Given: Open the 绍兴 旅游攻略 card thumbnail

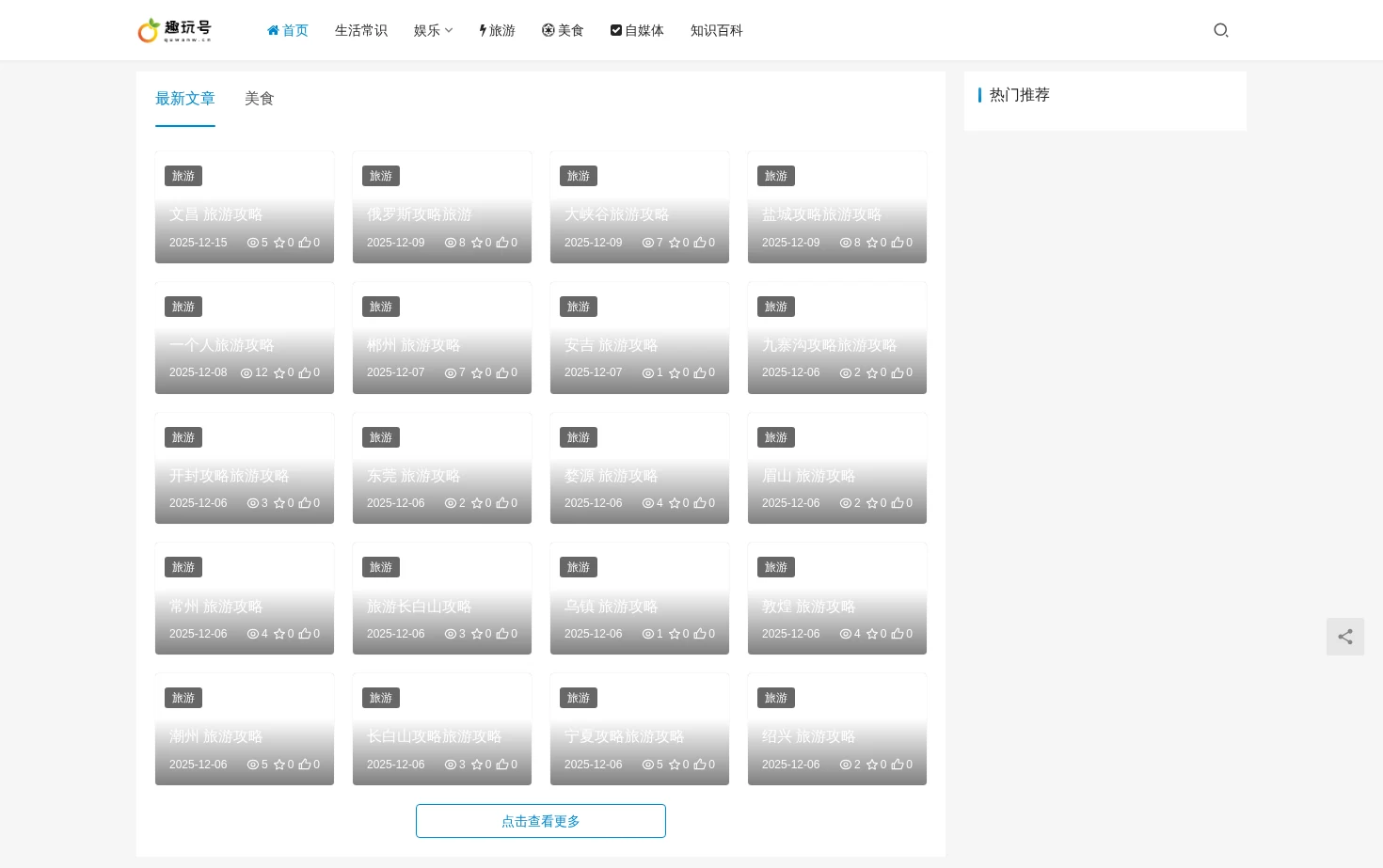Looking at the screenshot, I should click(837, 729).
